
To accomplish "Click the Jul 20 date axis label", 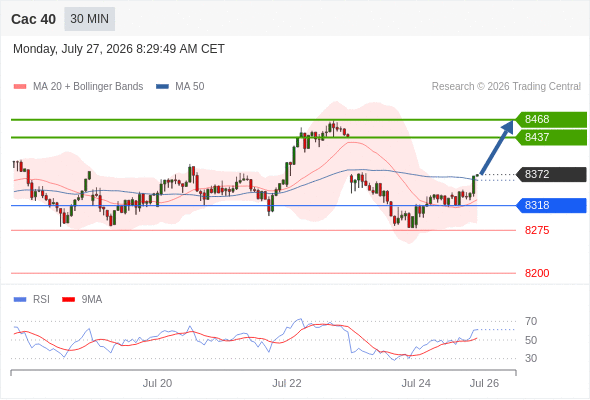I will tap(157, 383).
